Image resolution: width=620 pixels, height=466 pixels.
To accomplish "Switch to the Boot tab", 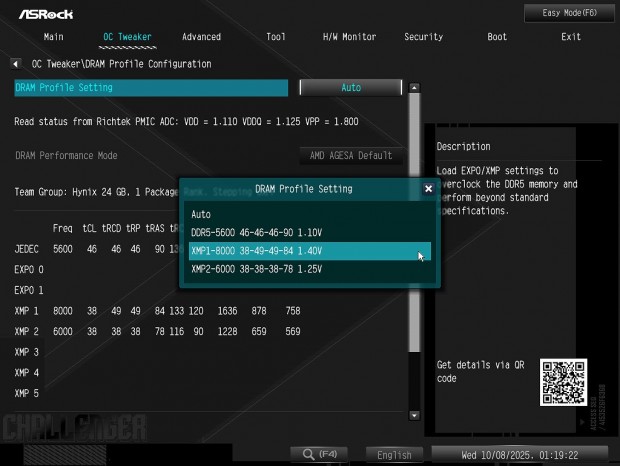I will 497,37.
